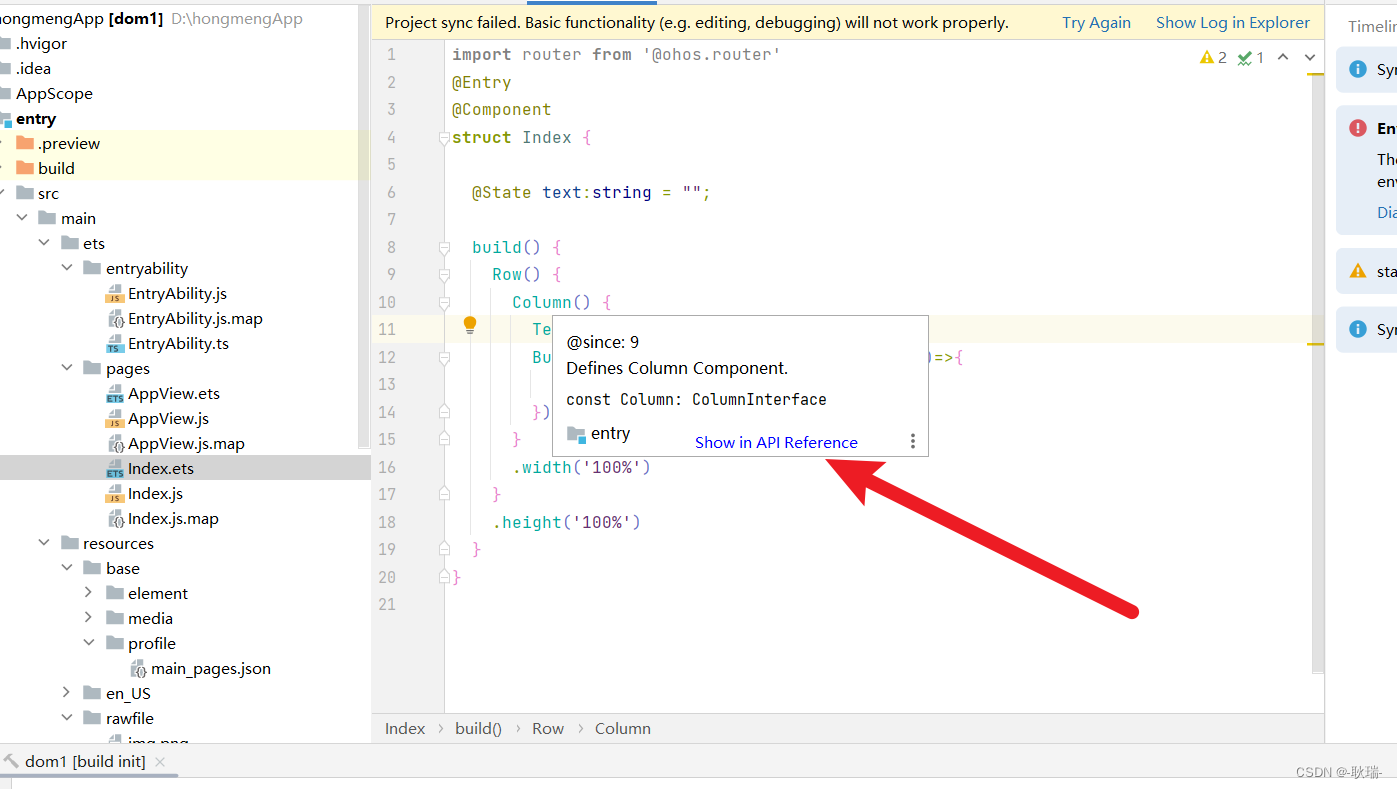Viewport: 1397px width, 789px height.
Task: Click the Column() keyword on line 10
Action: pos(552,302)
